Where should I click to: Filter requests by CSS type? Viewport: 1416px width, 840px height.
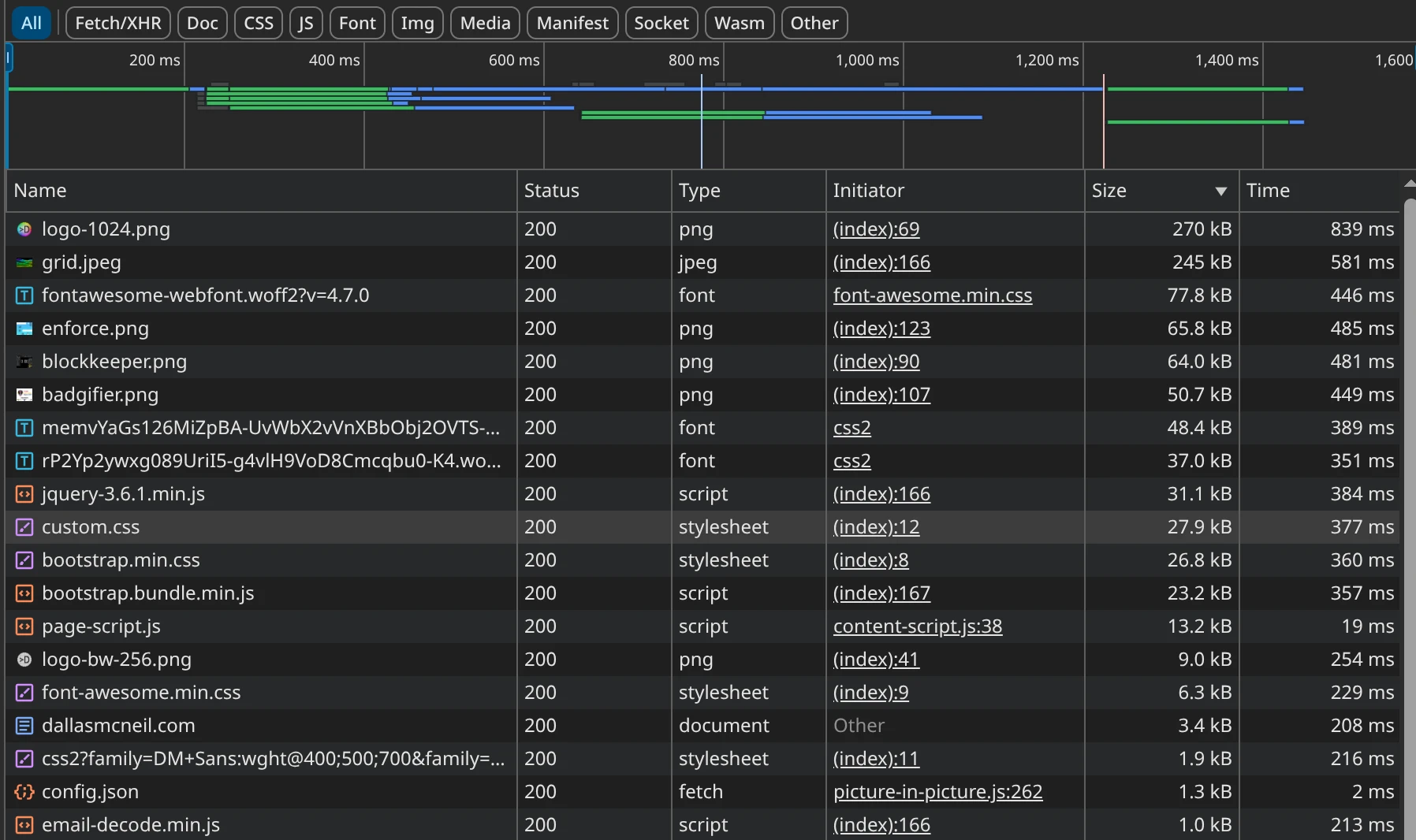(x=259, y=23)
